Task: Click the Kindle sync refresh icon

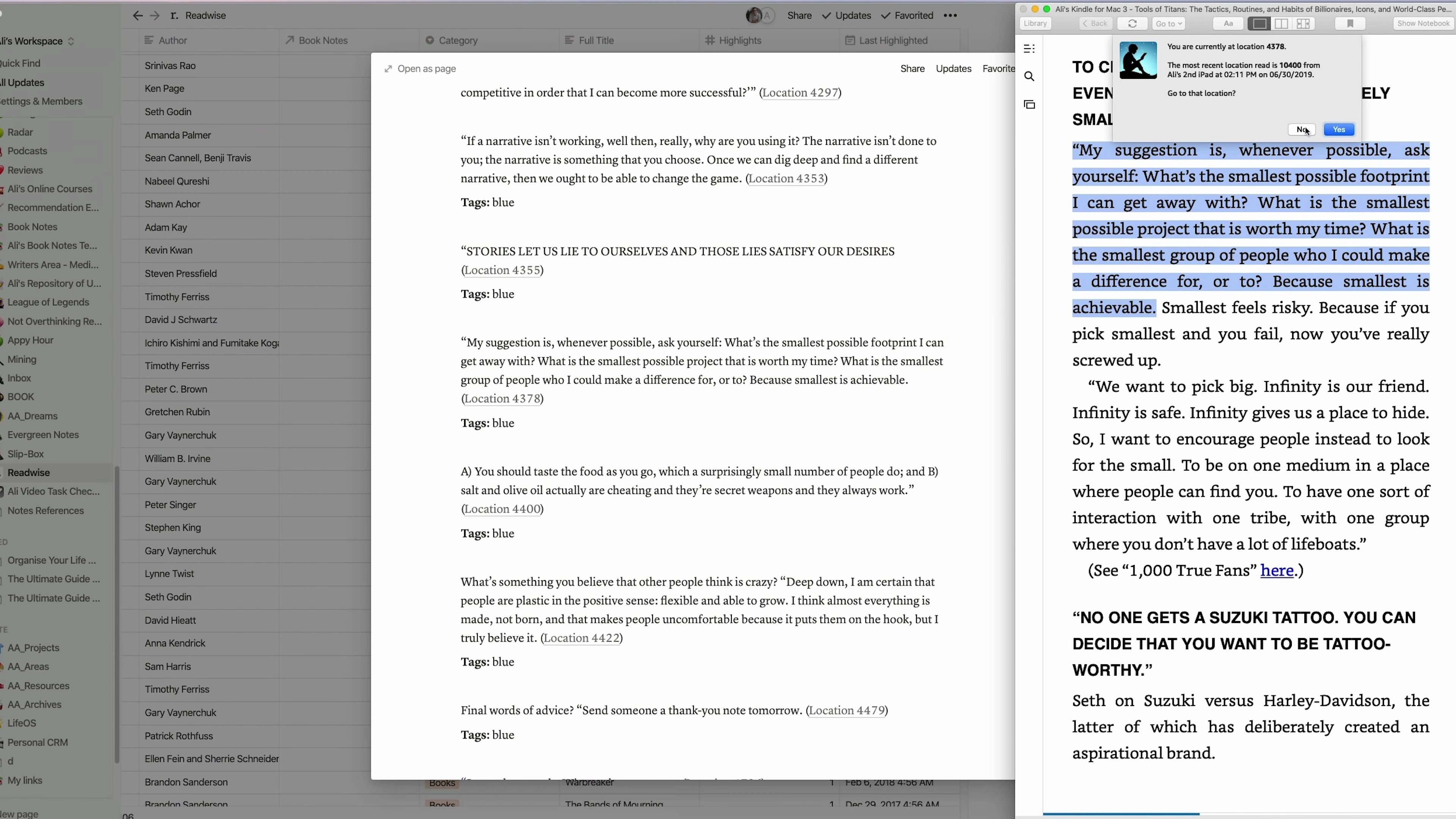Action: tap(1132, 23)
